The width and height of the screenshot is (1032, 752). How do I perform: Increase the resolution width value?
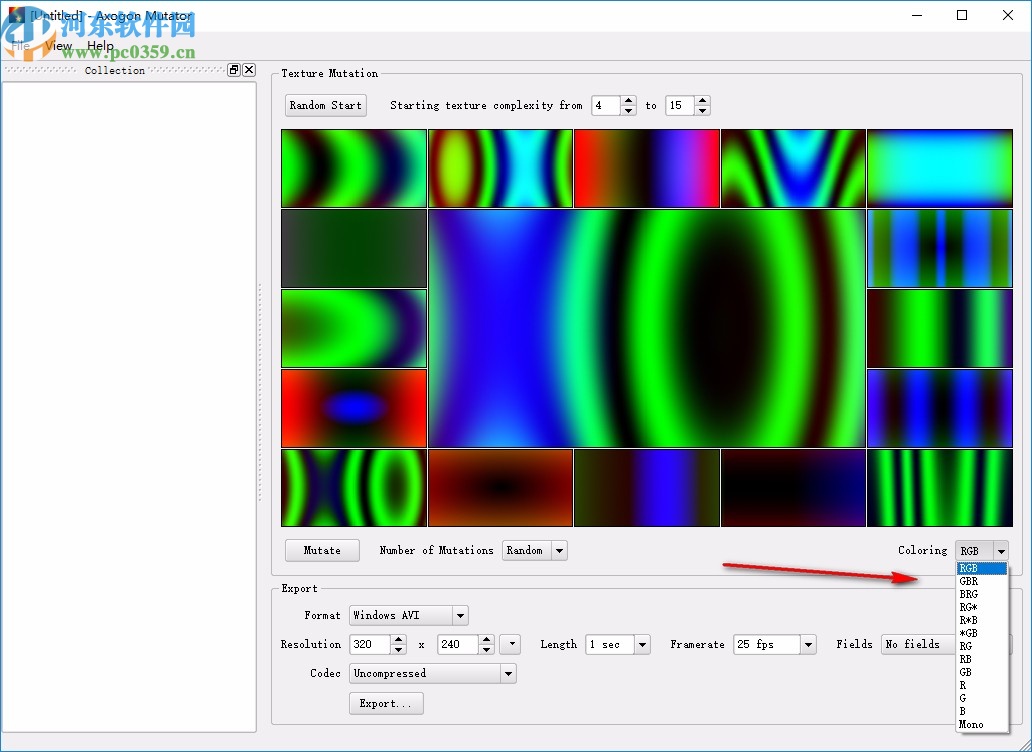pyautogui.click(x=398, y=640)
